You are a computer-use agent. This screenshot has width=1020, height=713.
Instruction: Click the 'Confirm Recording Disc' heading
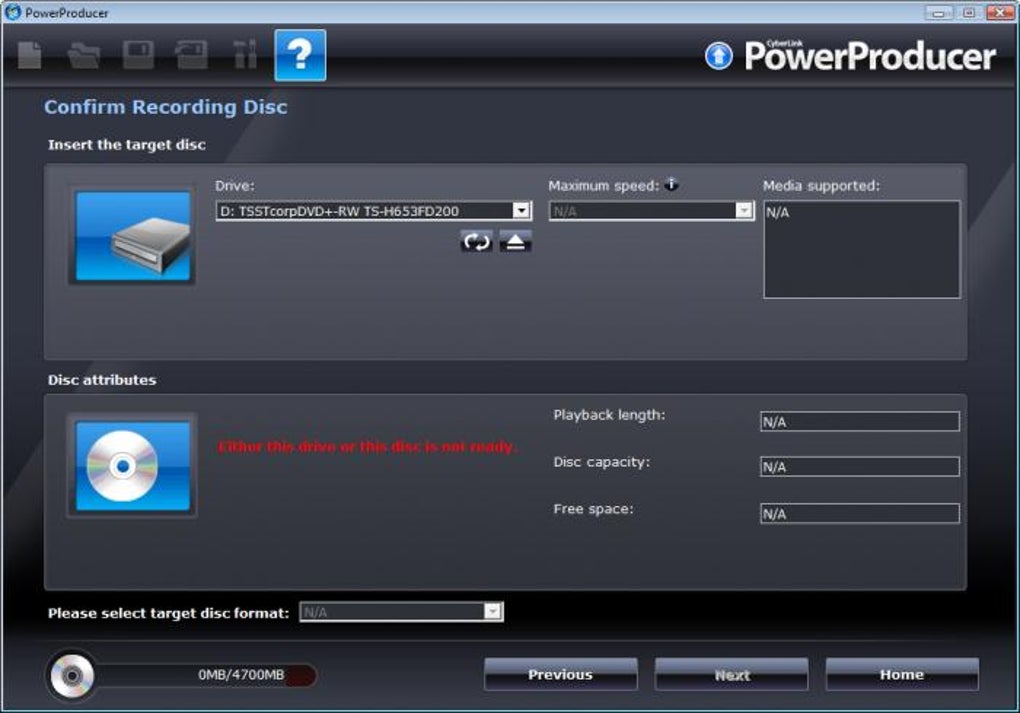[x=165, y=107]
